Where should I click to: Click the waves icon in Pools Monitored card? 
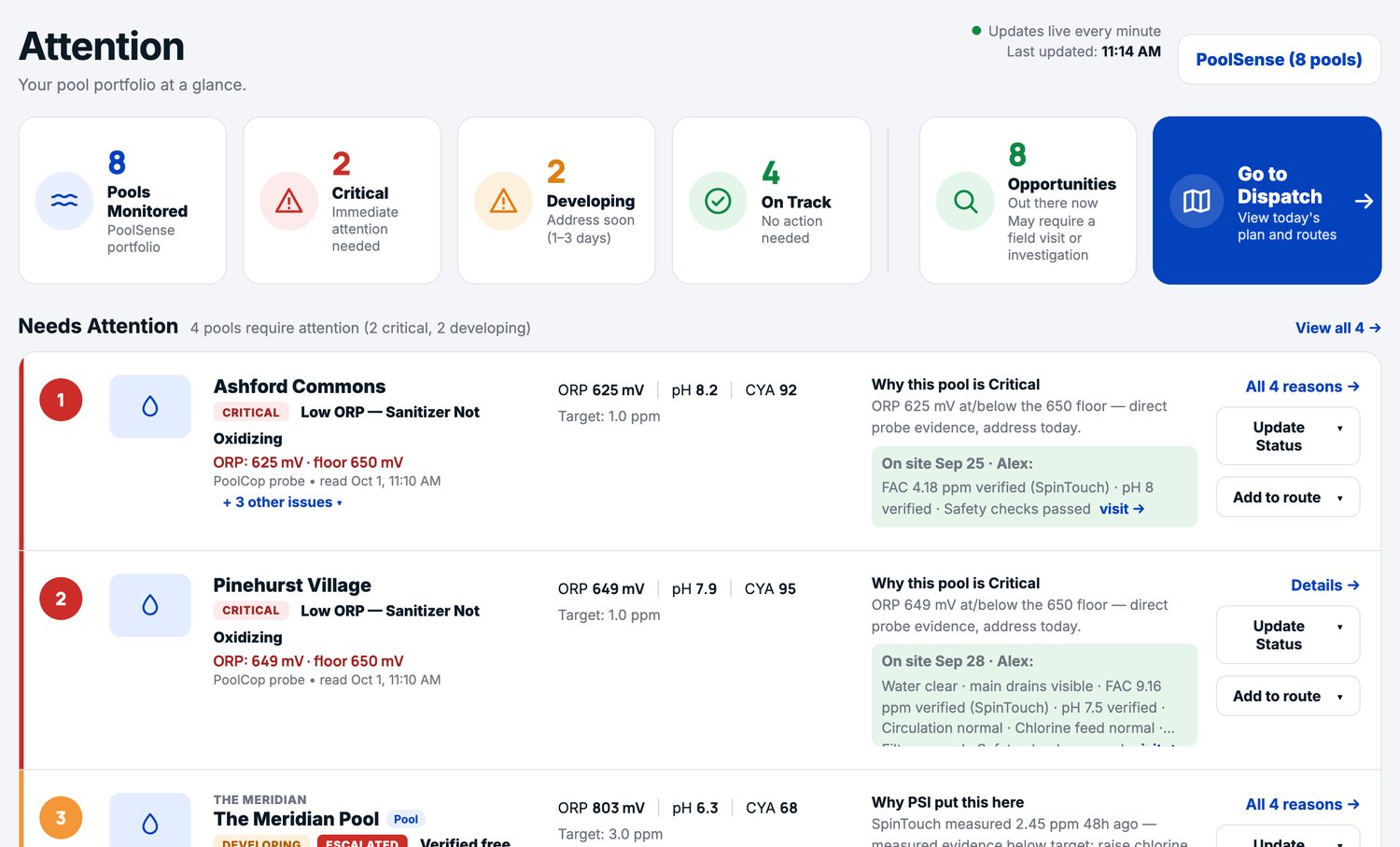(64, 201)
